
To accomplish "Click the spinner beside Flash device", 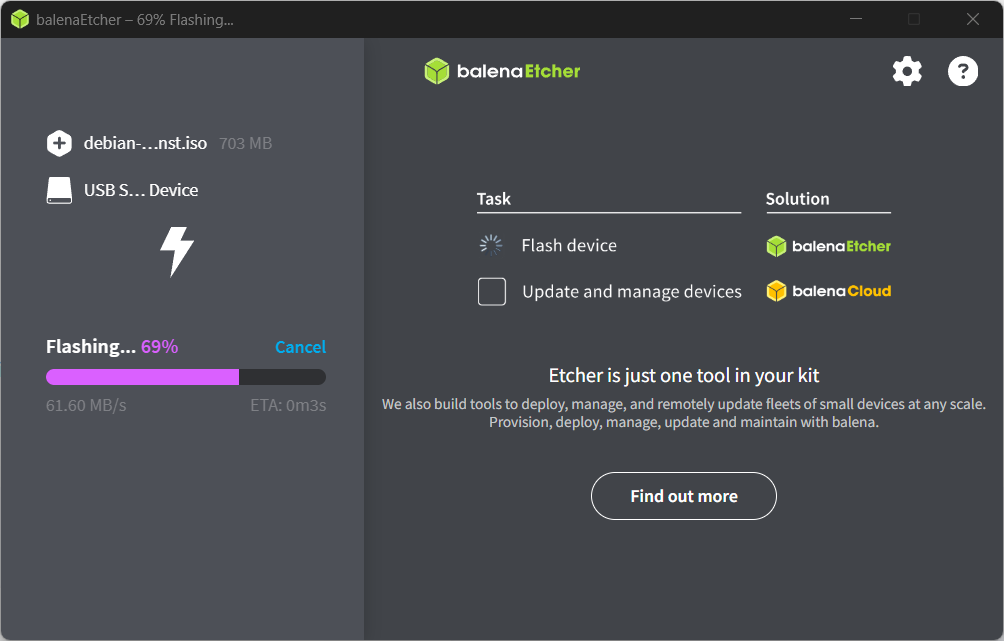I will (x=491, y=245).
